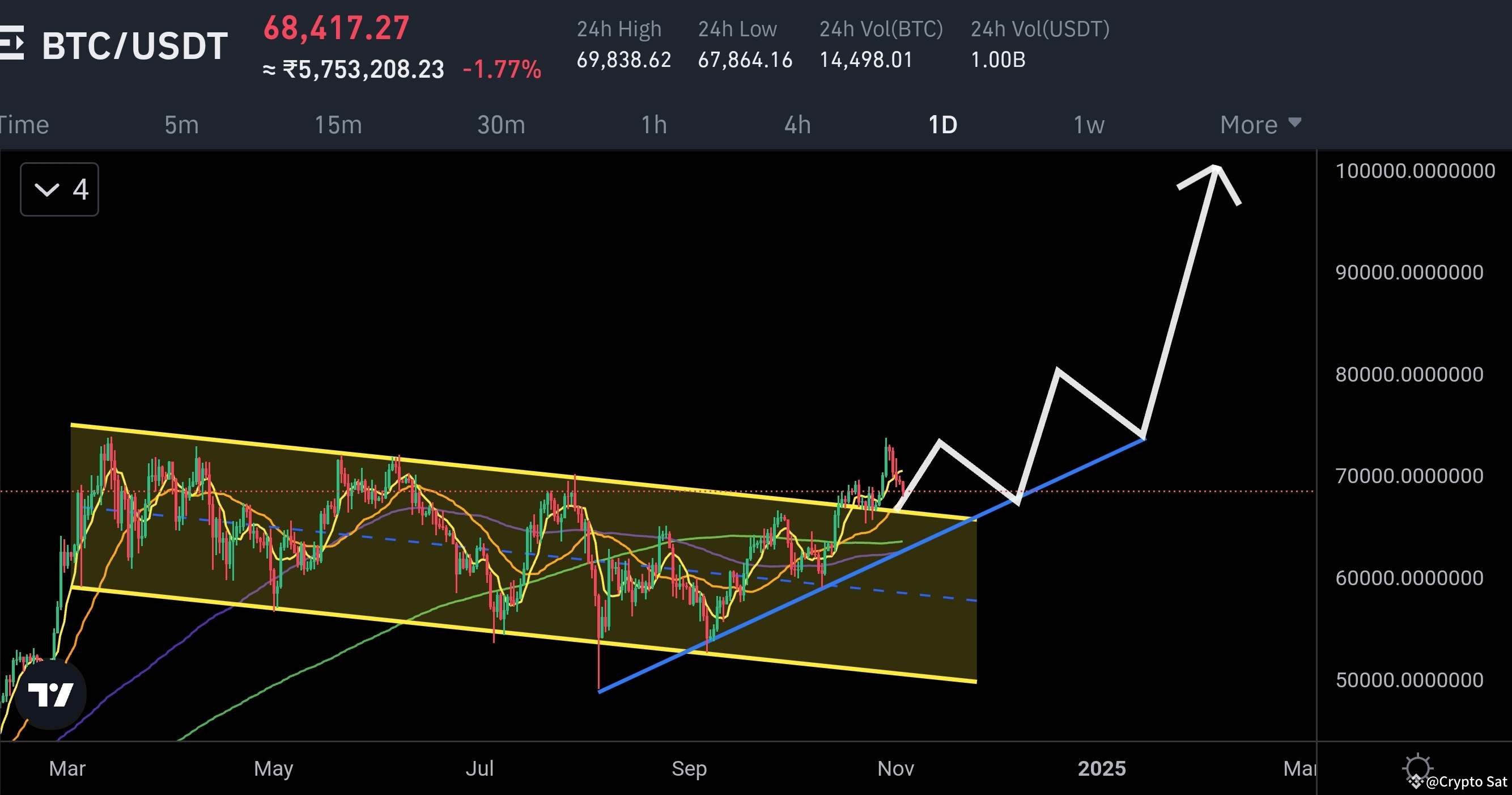Collapse the indicators list showing 4
This screenshot has width=1512, height=795.
click(x=59, y=189)
